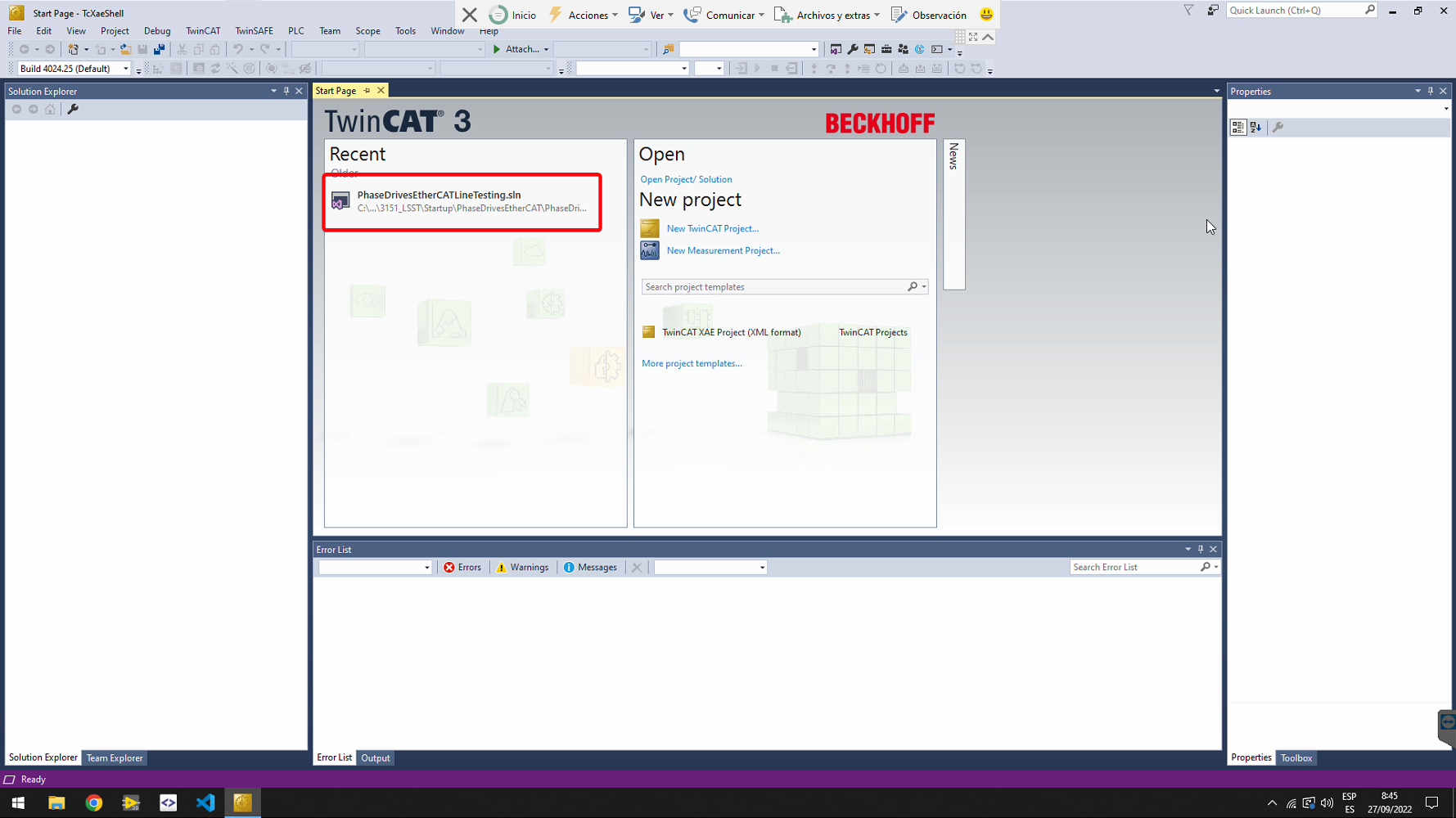Open recent PhaseDrivesEtherCATLineTesting.sln solution
The image size is (1456, 818).
tap(462, 201)
